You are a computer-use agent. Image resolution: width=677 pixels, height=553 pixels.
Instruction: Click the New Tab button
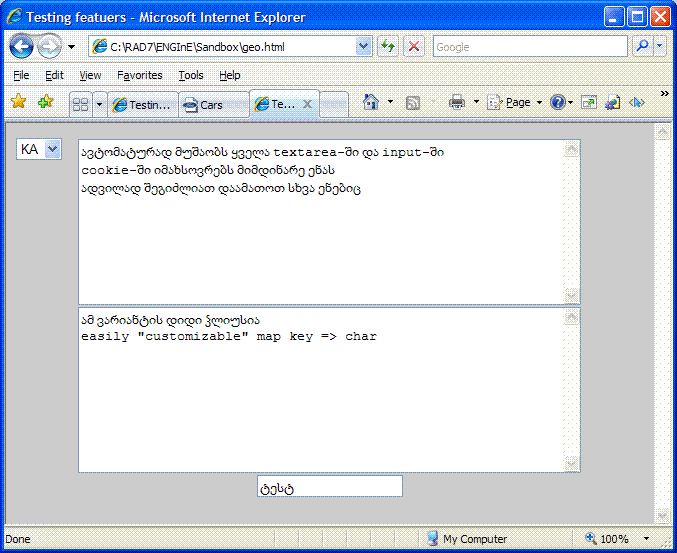[x=334, y=104]
